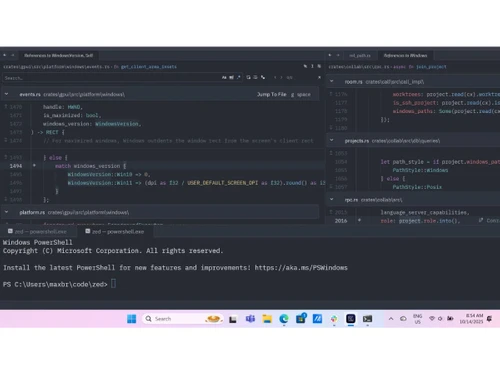Click WindowsVersion type on line 1472
The height and width of the screenshot is (375, 500).
[x=117, y=124]
